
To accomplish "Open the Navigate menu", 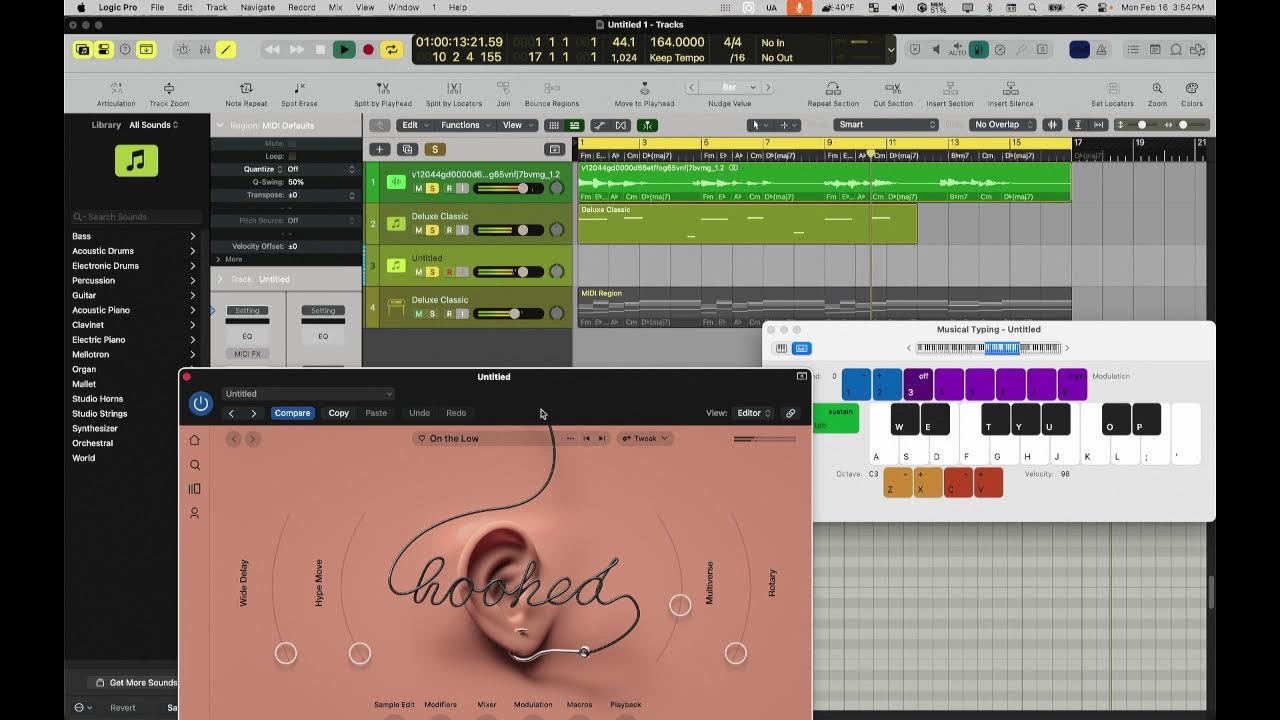I will click(x=258, y=7).
